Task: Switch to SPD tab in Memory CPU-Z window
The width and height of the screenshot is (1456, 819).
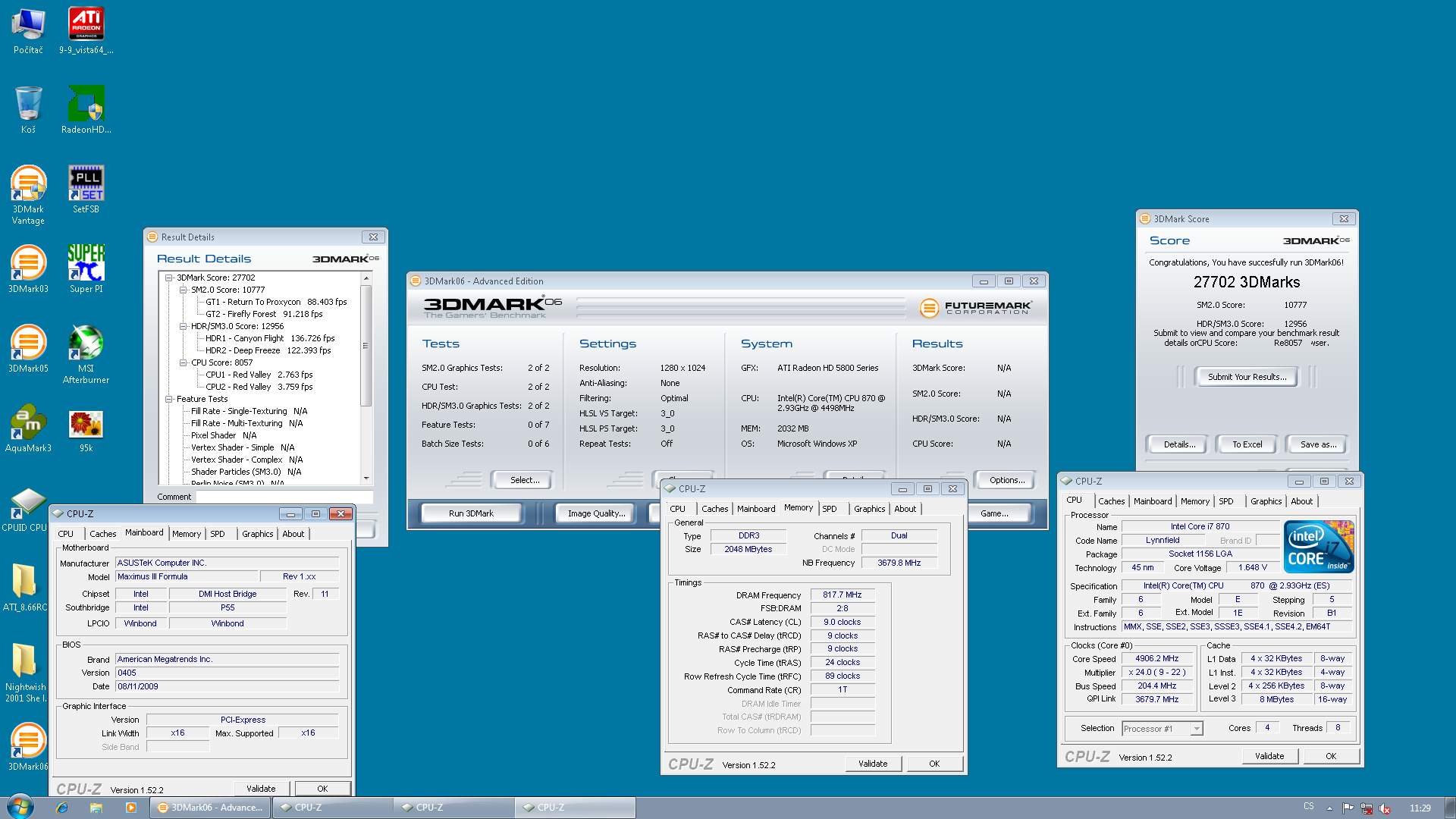Action: click(x=830, y=509)
